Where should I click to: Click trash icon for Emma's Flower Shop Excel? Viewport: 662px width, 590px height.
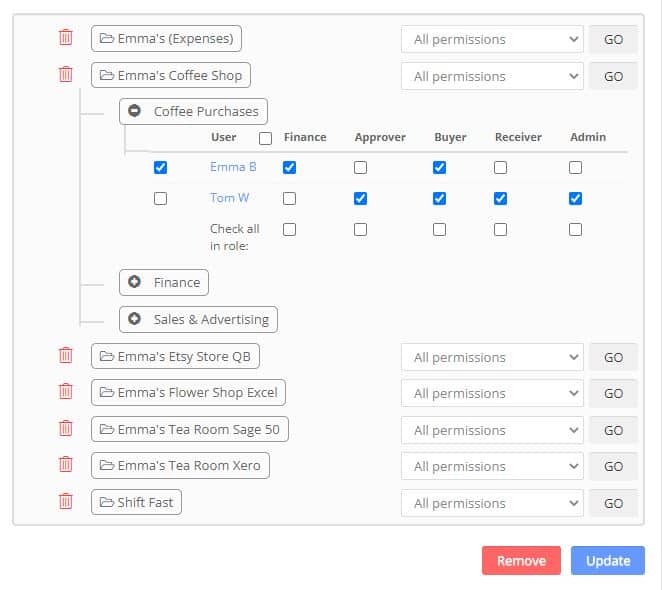pos(65,392)
